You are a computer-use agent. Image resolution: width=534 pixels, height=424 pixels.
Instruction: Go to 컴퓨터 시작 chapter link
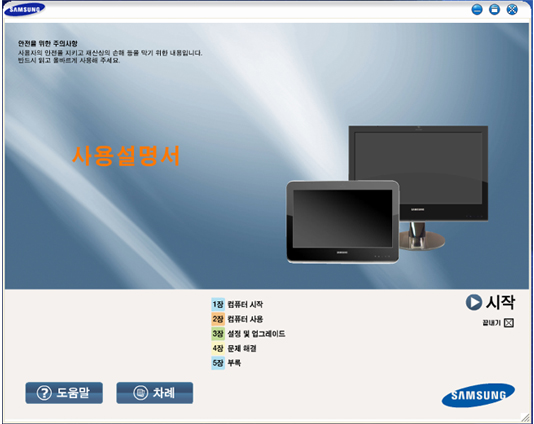point(245,304)
